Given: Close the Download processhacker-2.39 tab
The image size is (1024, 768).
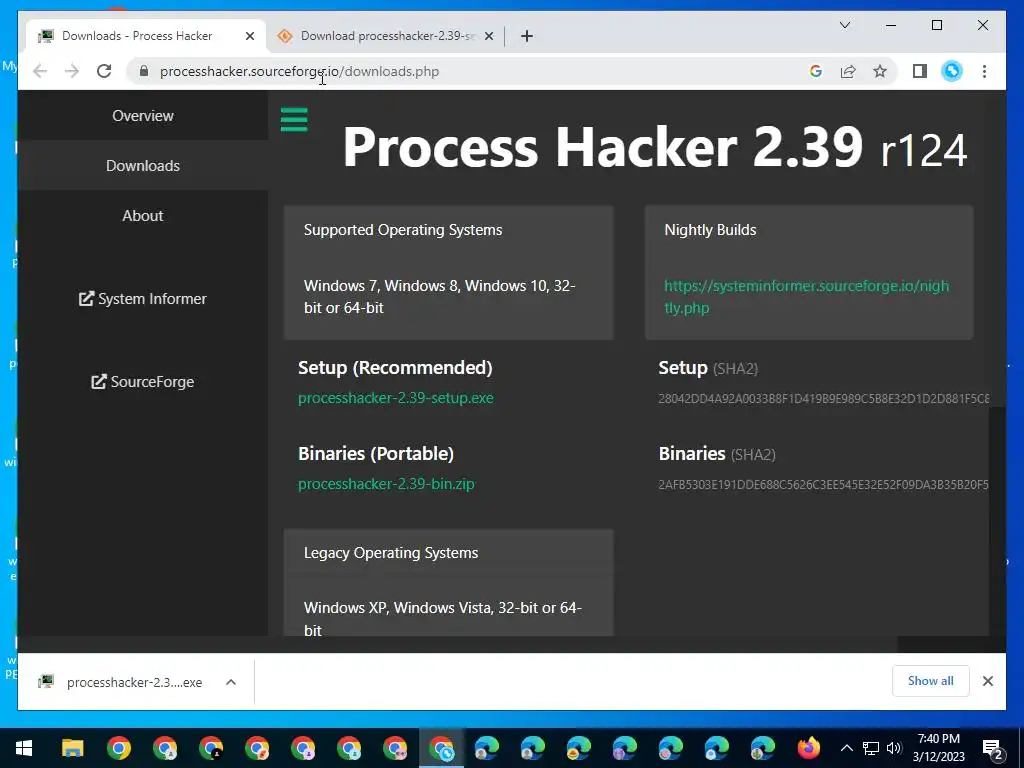Looking at the screenshot, I should pos(489,36).
